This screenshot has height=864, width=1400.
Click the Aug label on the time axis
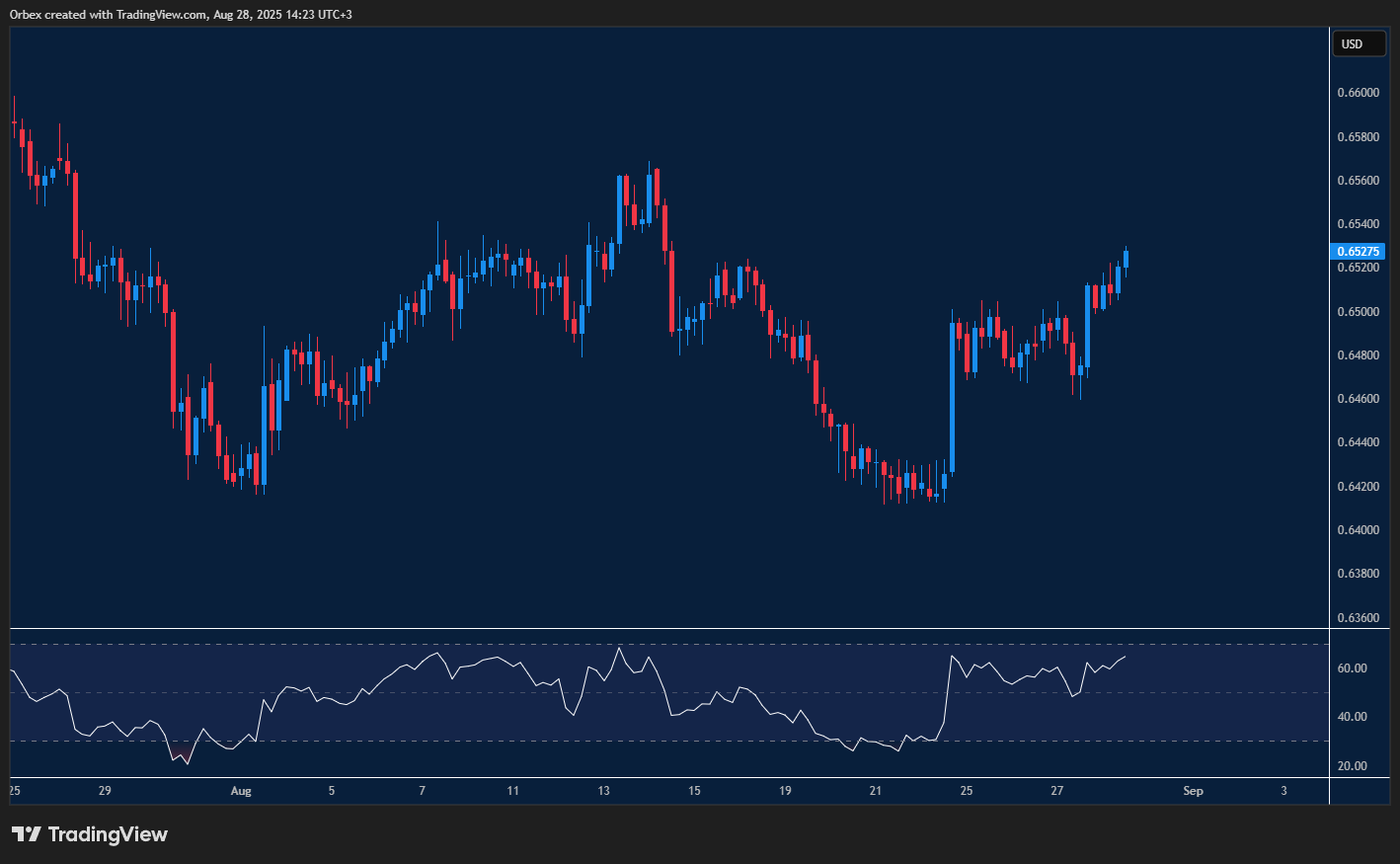pyautogui.click(x=241, y=791)
